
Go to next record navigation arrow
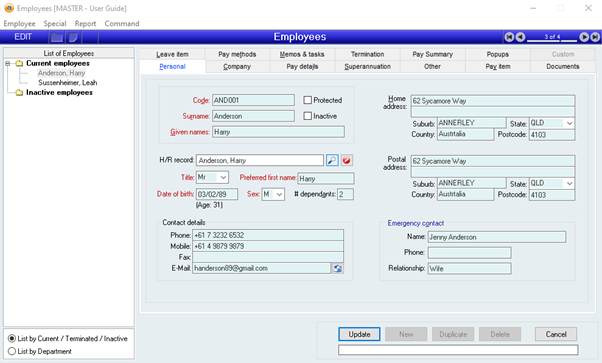[x=584, y=37]
